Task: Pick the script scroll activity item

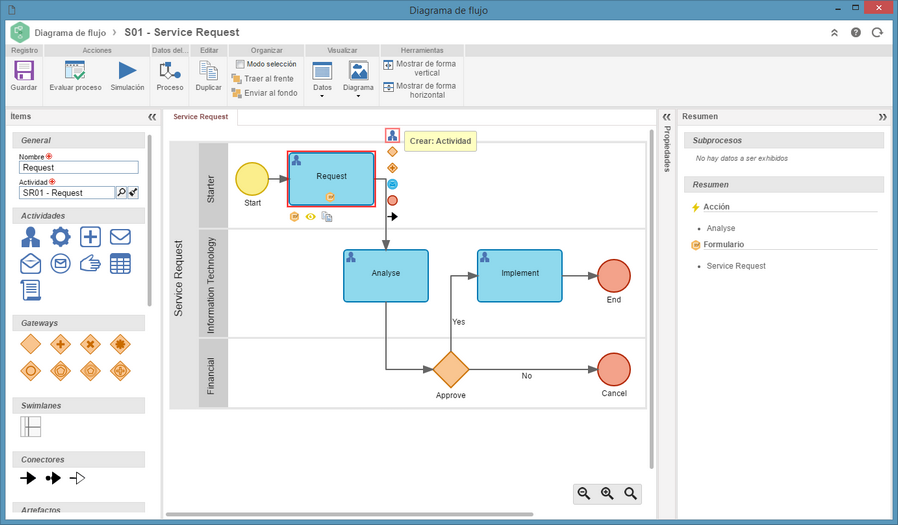Action: (30, 290)
